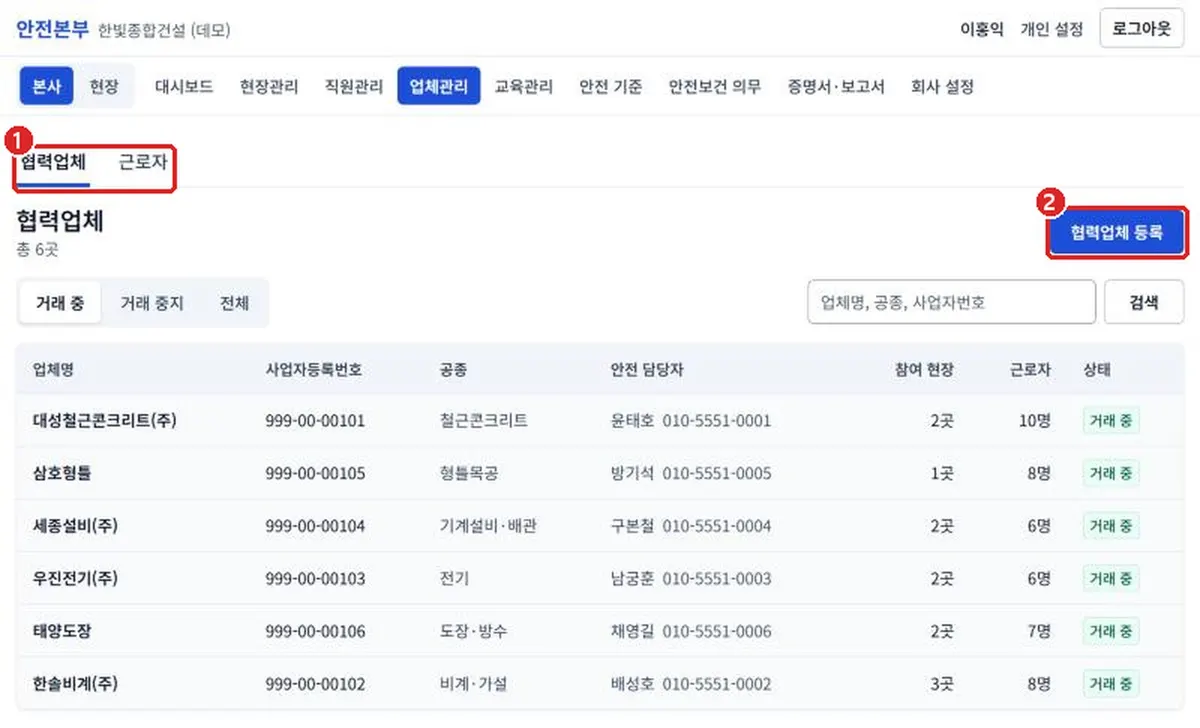Open 세종설비(주) company row
The image size is (1200, 728).
tap(600, 526)
